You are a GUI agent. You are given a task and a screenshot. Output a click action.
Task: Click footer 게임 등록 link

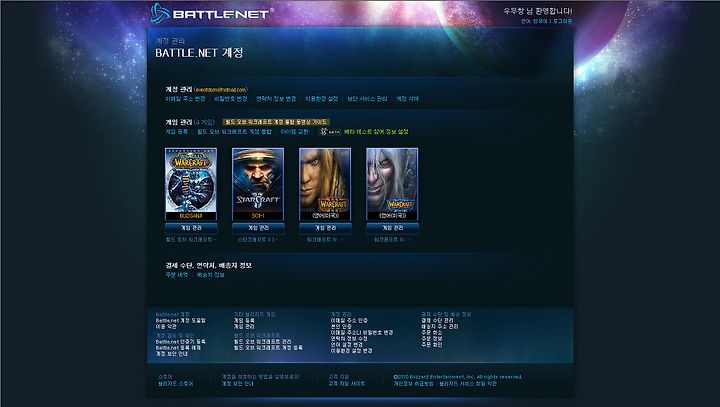(244, 321)
